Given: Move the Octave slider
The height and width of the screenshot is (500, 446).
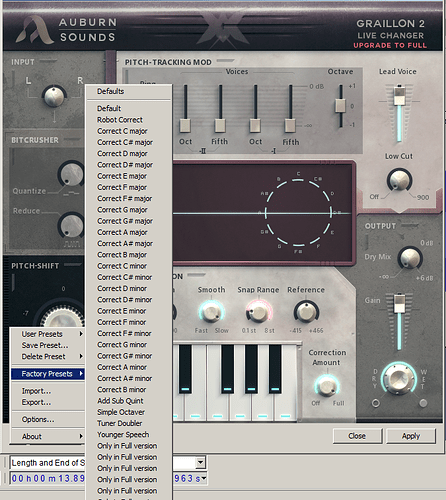Looking at the screenshot, I should [340, 105].
